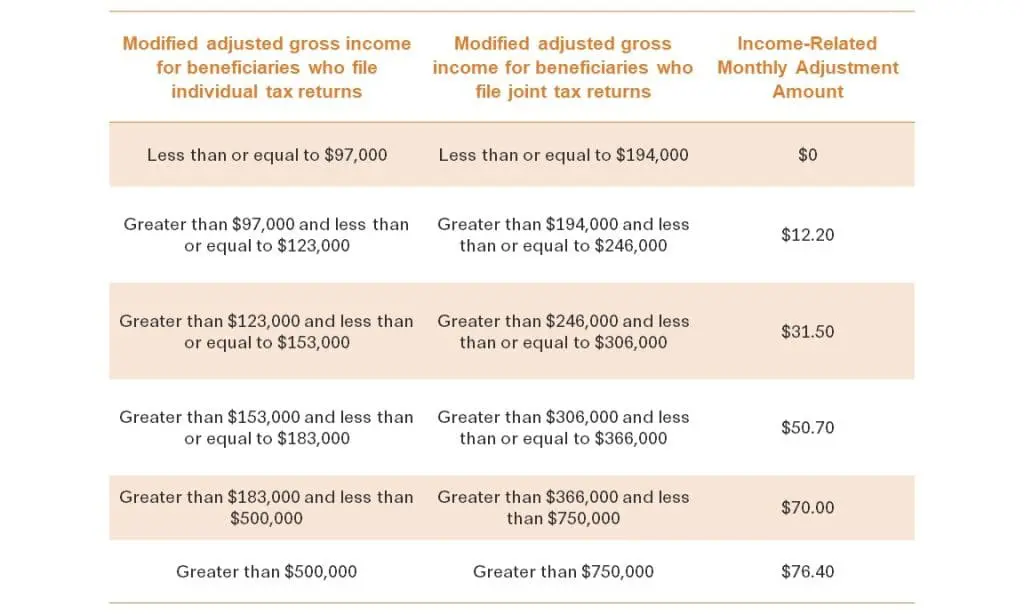Screen dimensions: 1024x614
Task: Click 'Less than or equal to $194,000' cell
Action: click(563, 155)
